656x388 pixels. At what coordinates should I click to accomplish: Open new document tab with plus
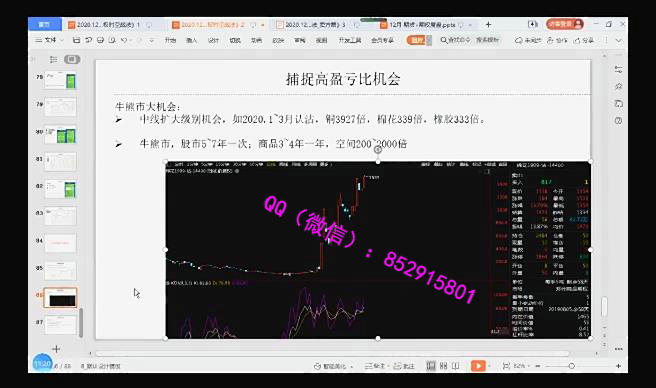tap(488, 25)
